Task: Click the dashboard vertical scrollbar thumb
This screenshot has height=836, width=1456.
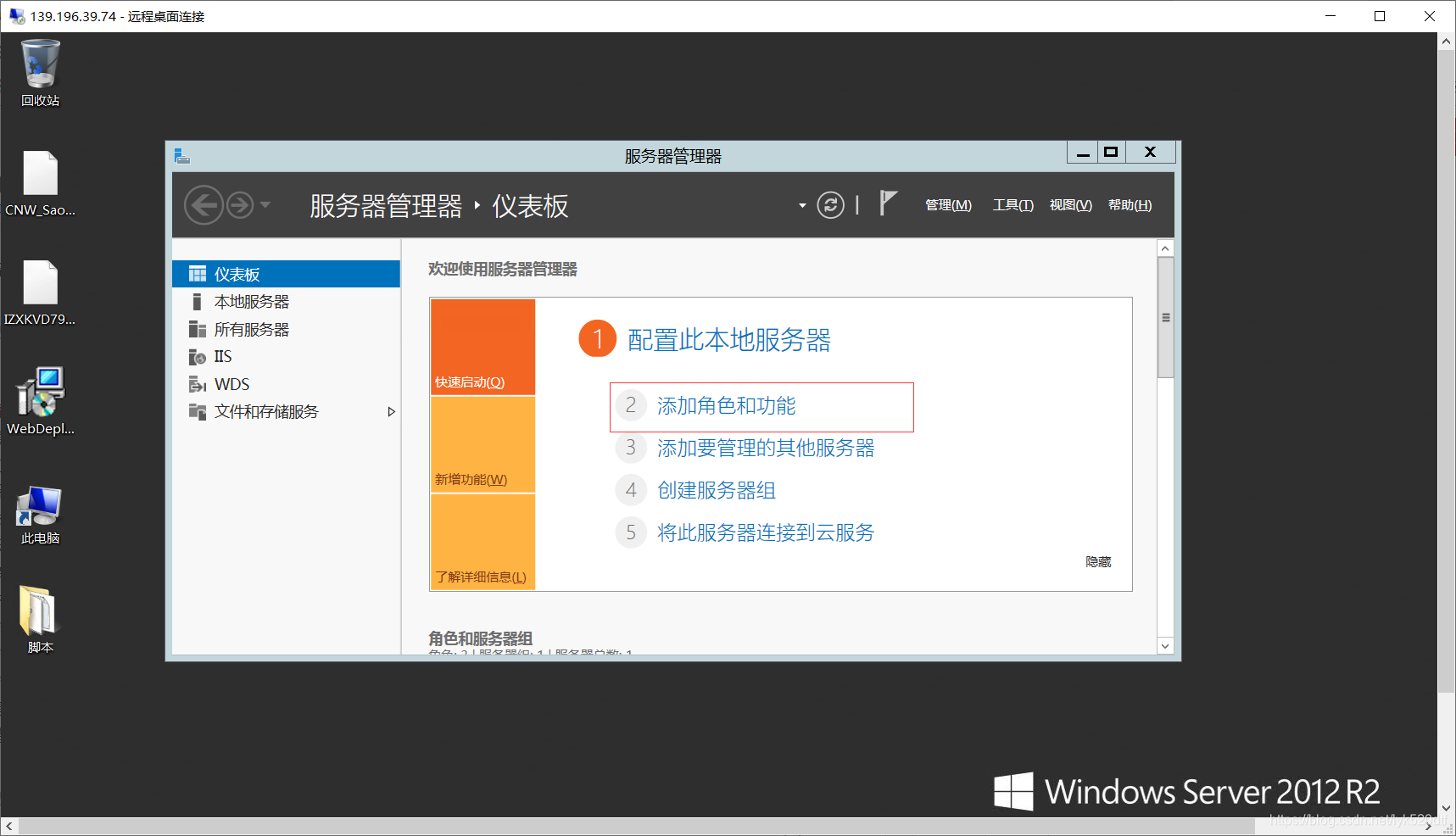Action: [x=1165, y=318]
